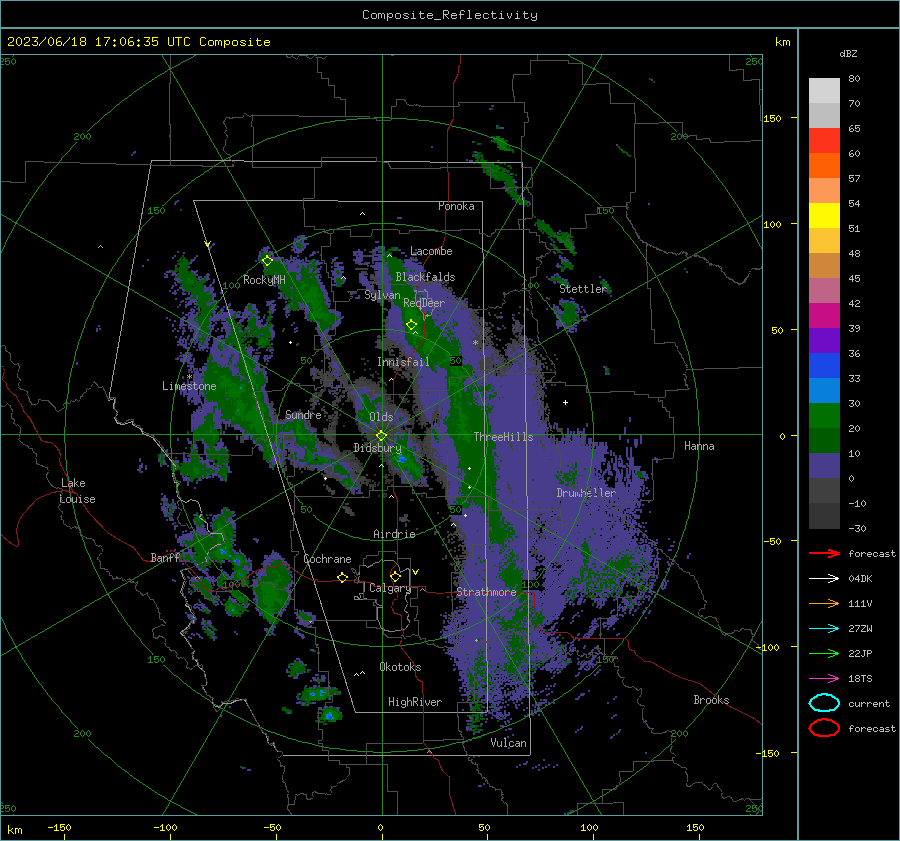Screen dimensions: 900x841
Task: Click the yellow diamond marker above Calgary
Action: click(395, 576)
